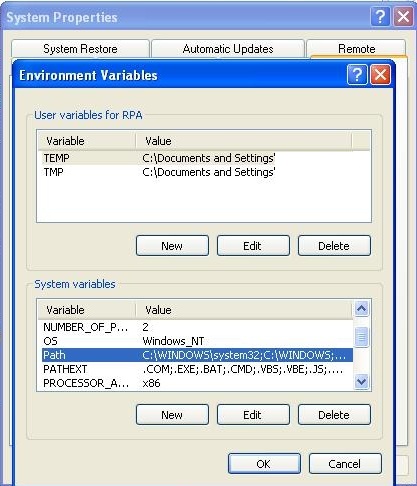Click the system variables scroll up arrow
Screen dimensions: 417x486
pos(362,309)
